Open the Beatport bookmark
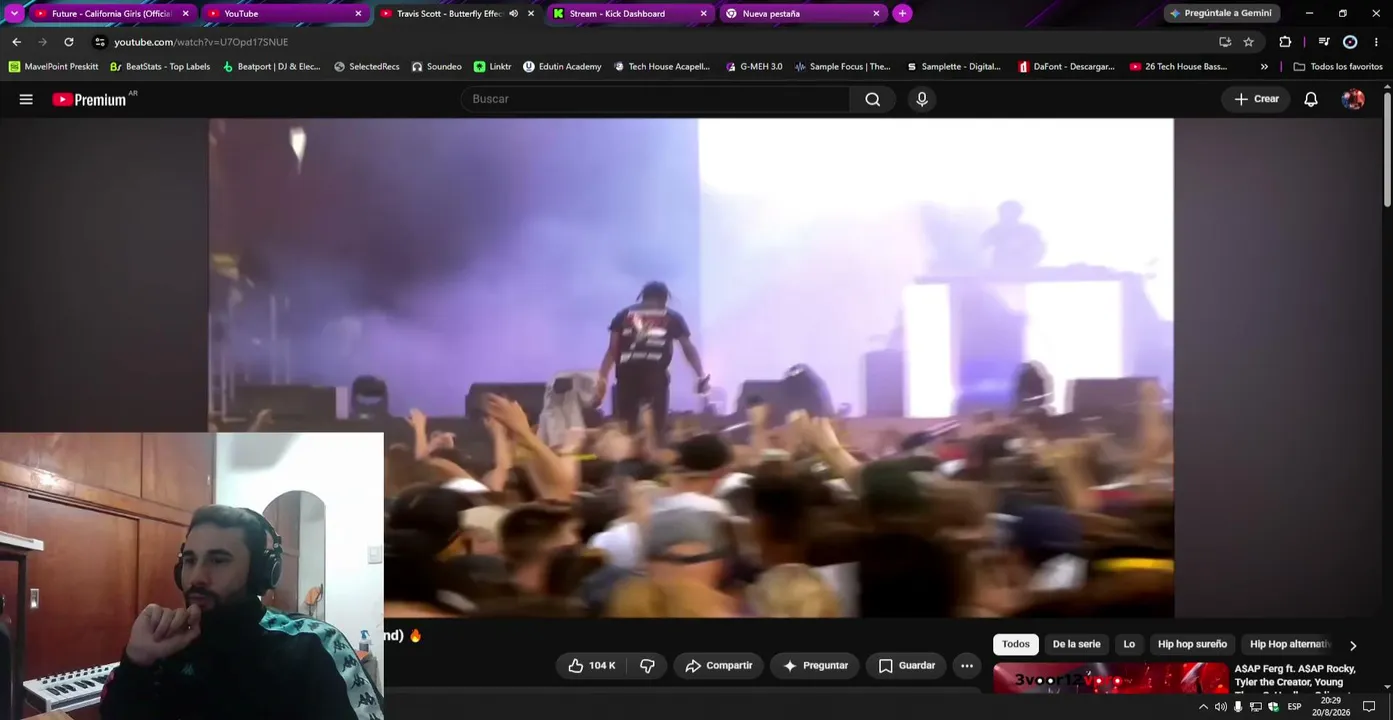Screen dimensions: 1393x720 point(271,67)
